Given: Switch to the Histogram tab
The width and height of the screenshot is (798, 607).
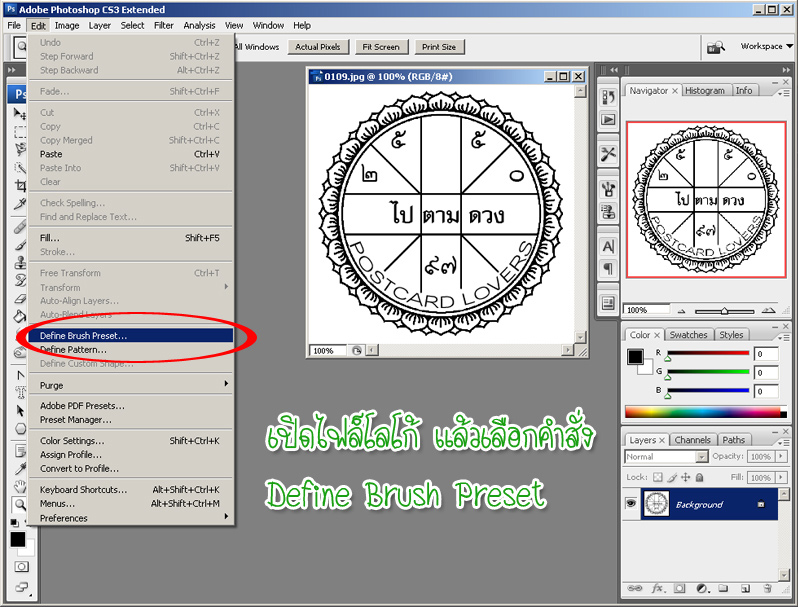Looking at the screenshot, I should (x=704, y=91).
